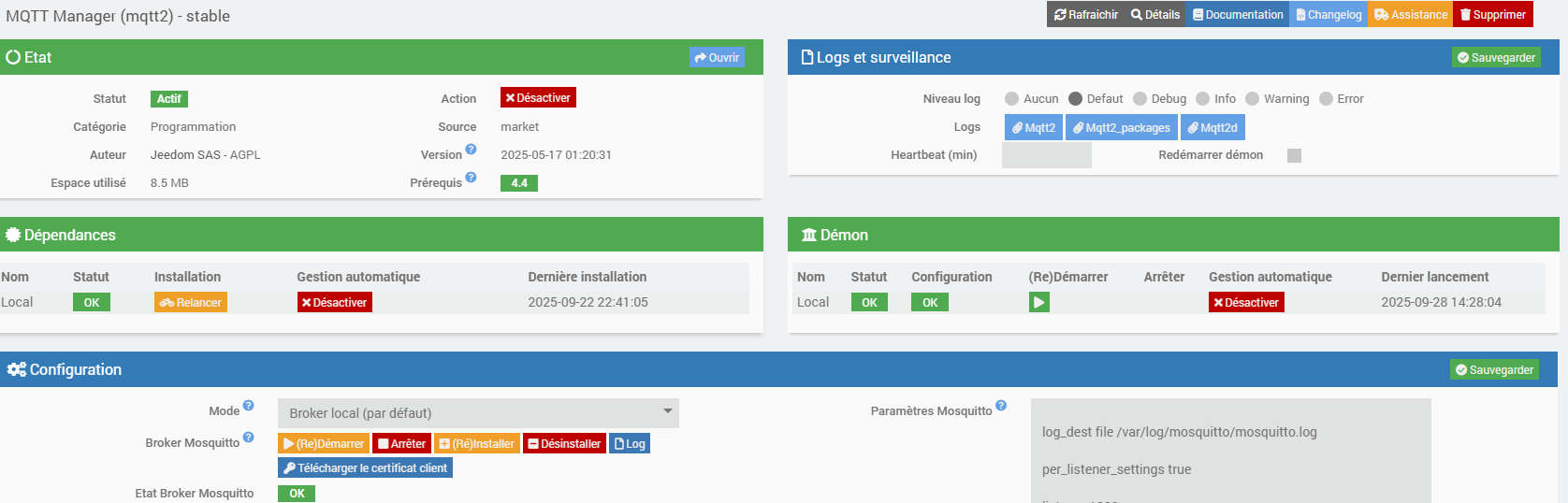
Task: Click Désinstaller Mosquitto broker
Action: click(564, 443)
